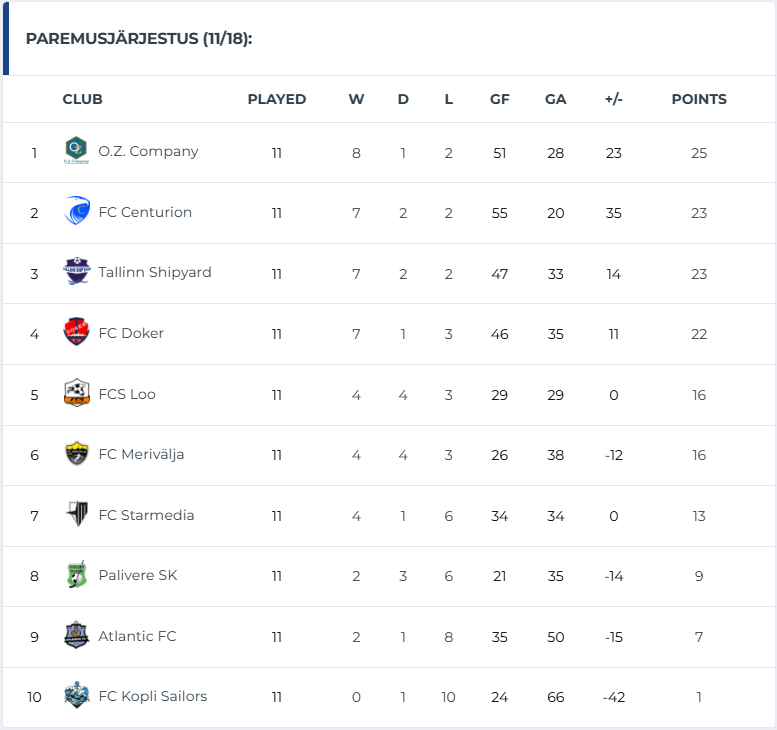
Task: Click the FC Starmedia club logo
Action: click(x=76, y=515)
